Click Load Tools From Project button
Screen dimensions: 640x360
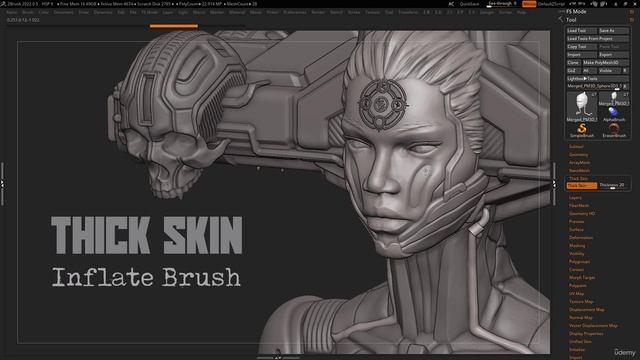coord(598,39)
